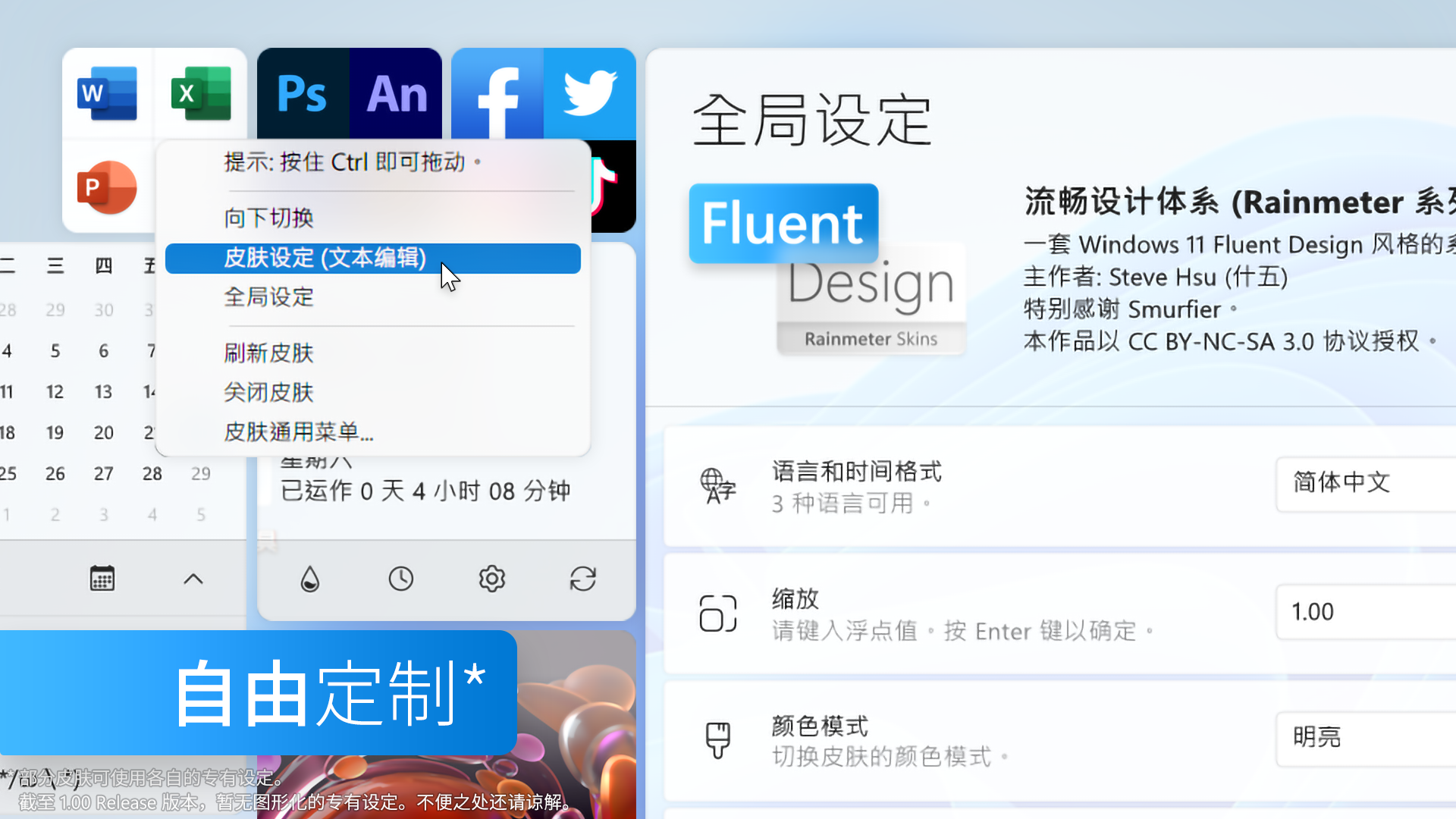Open the 简体中文 language dropdown
Viewport: 1456px width, 819px height.
1367,483
